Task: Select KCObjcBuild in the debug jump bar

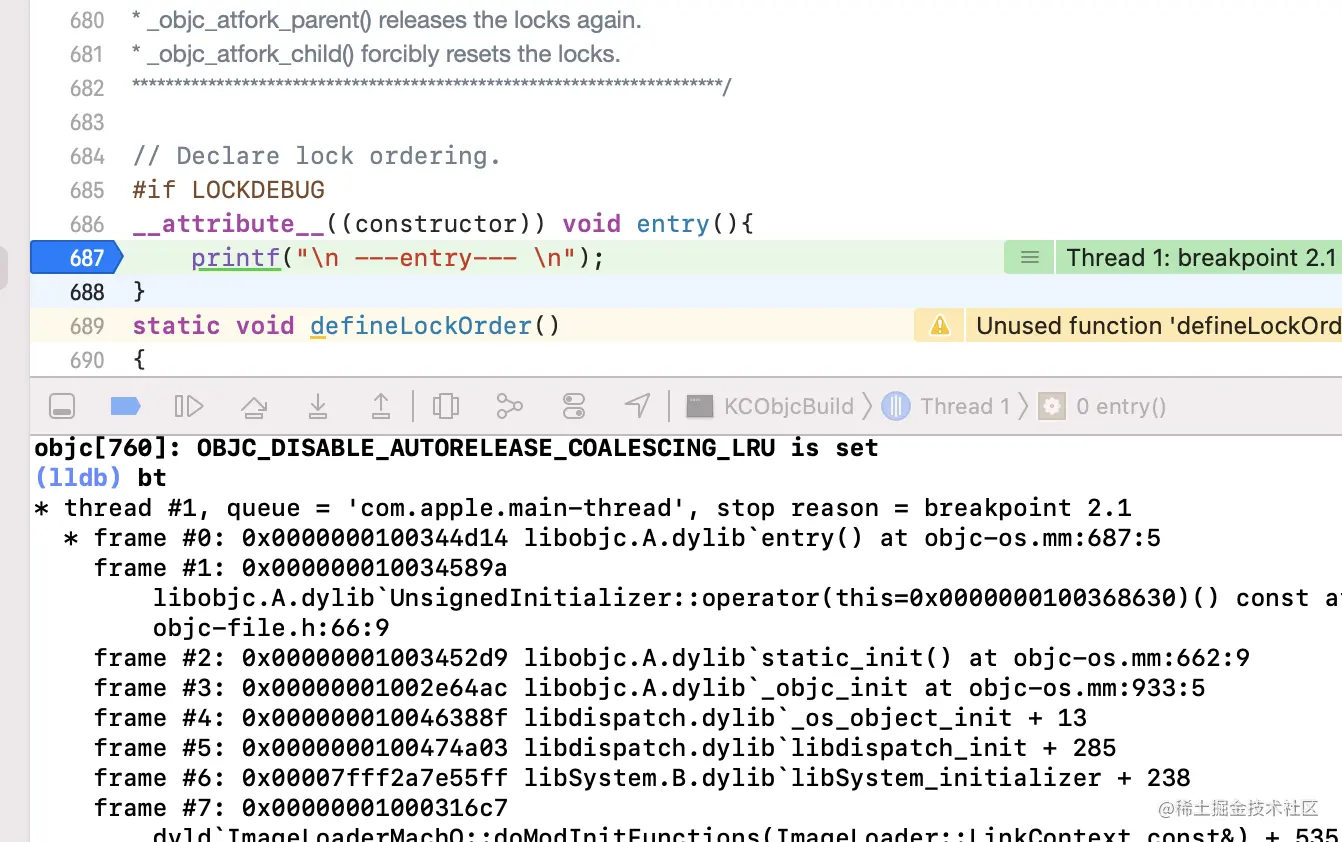Action: (x=770, y=406)
